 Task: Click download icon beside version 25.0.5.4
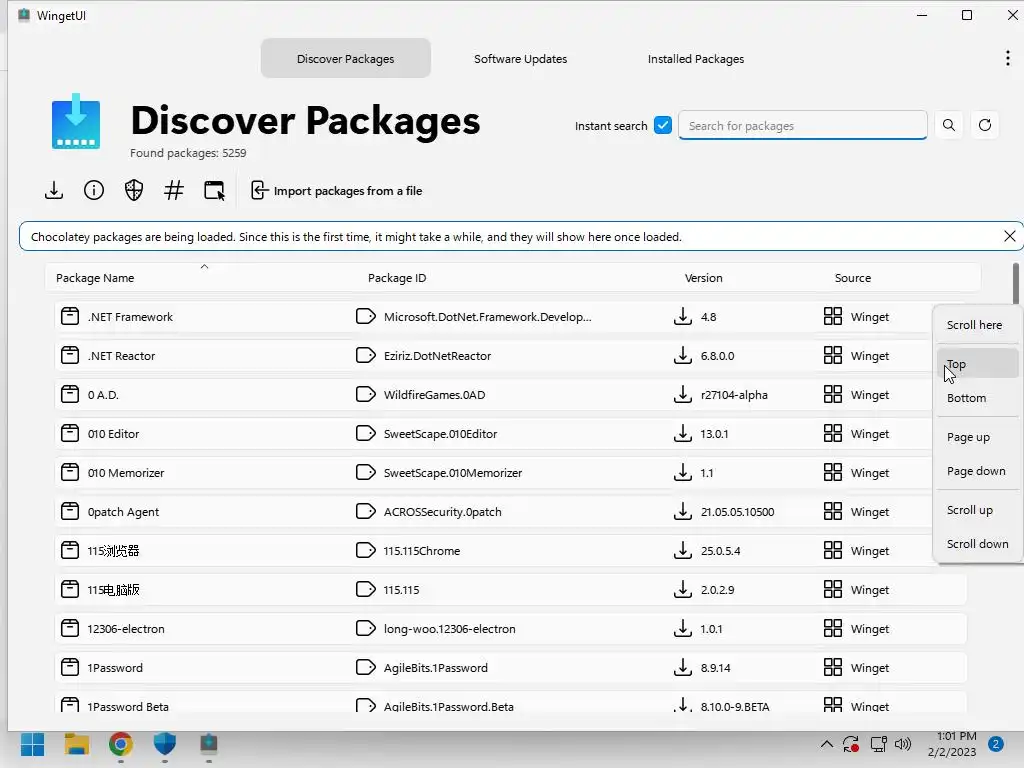(682, 550)
